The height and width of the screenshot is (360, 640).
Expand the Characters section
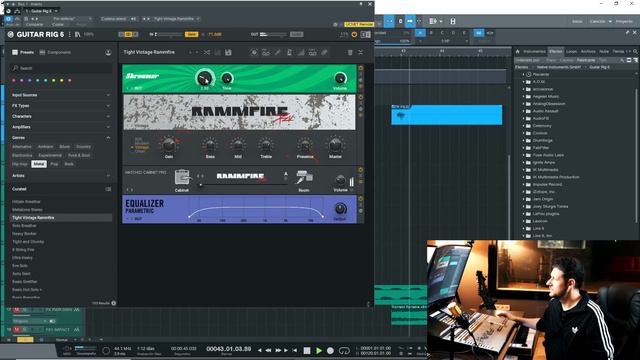tap(108, 116)
